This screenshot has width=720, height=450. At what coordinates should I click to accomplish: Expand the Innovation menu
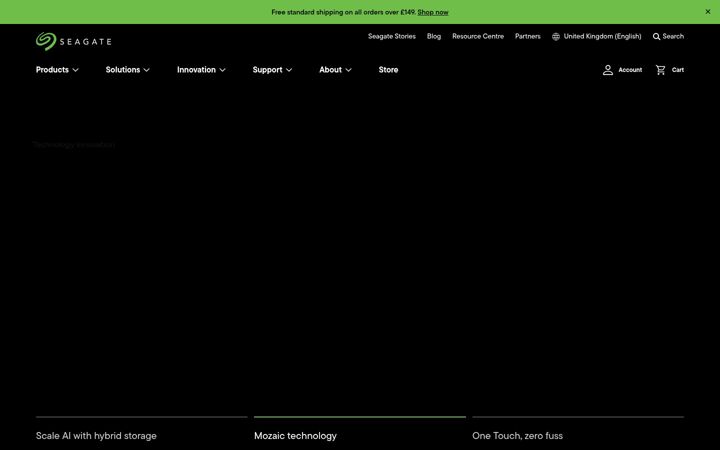[201, 70]
